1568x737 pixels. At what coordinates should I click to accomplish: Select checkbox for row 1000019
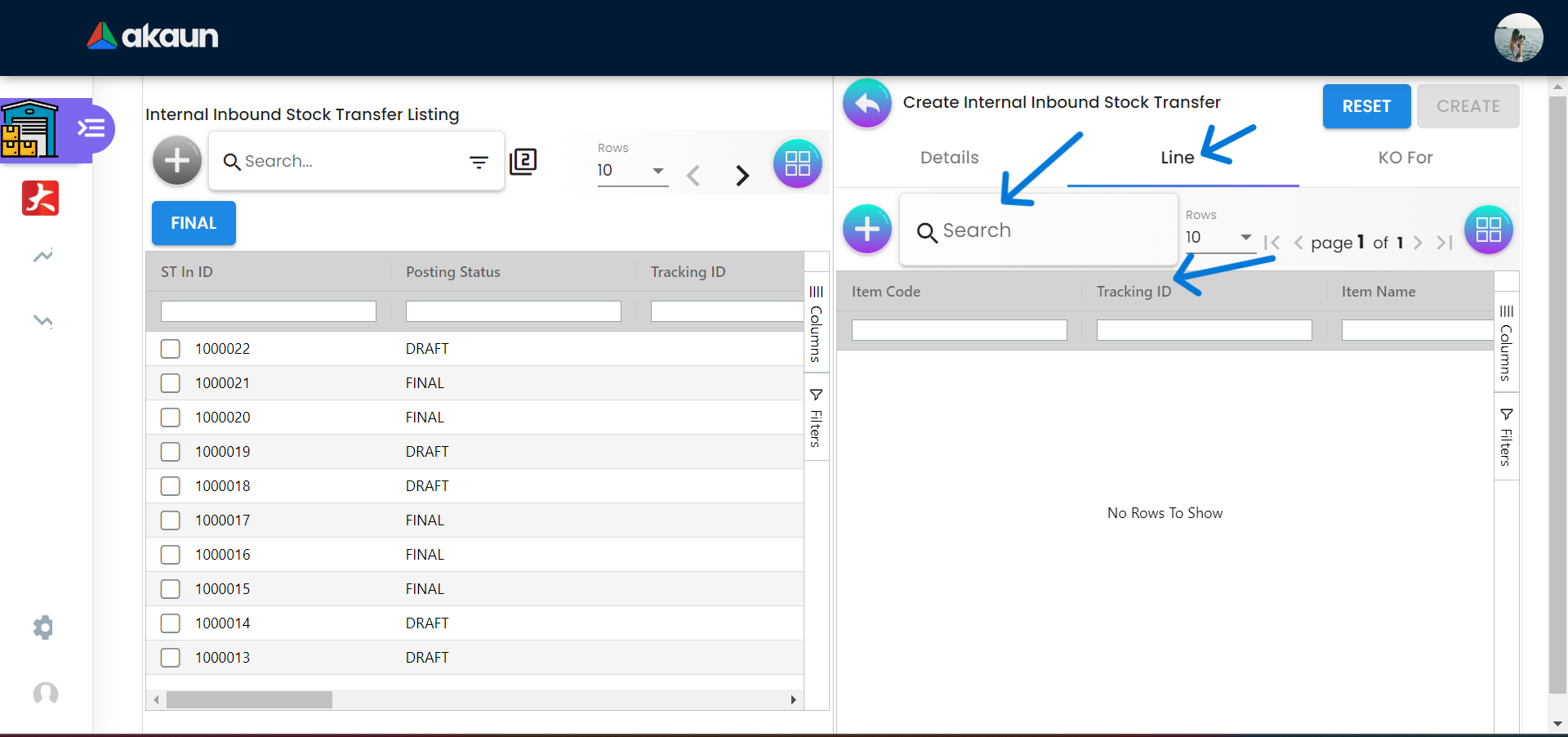171,452
